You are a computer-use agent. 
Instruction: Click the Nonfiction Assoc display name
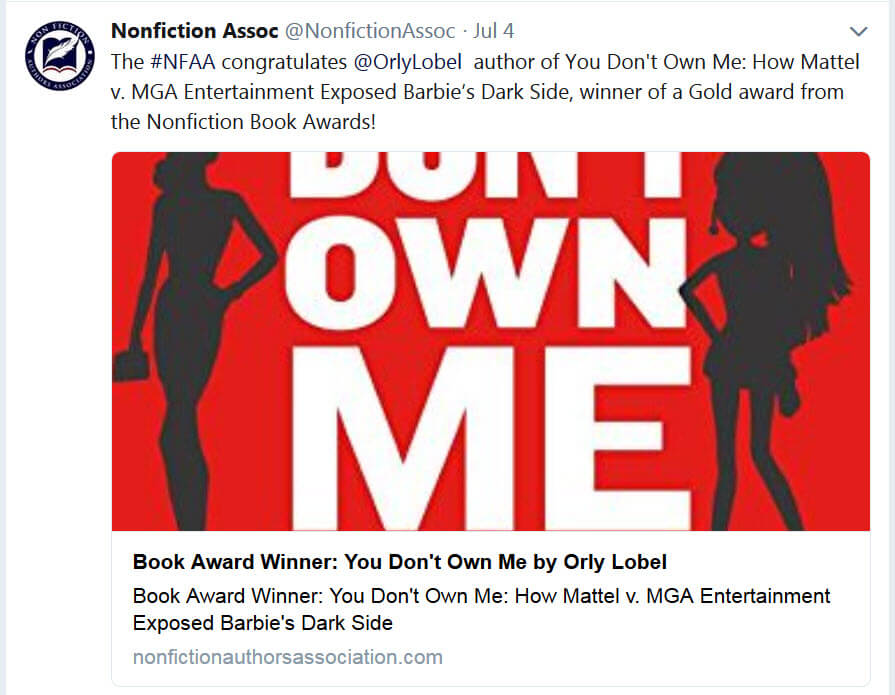194,30
